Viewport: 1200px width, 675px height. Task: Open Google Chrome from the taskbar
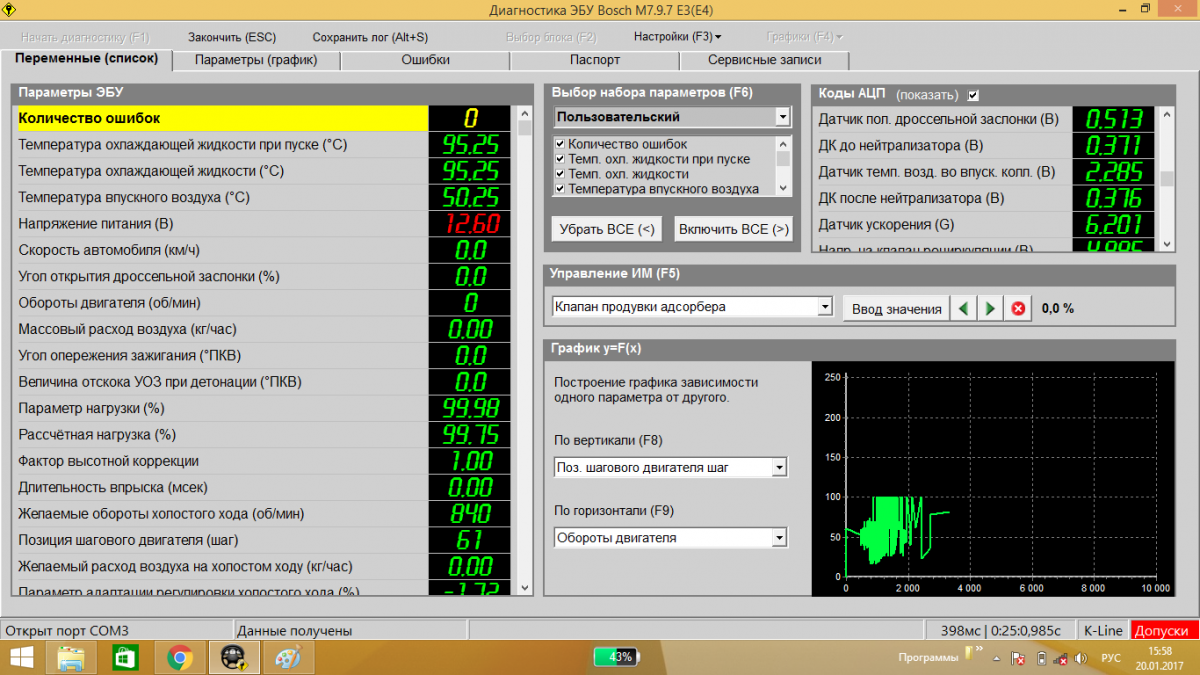(180, 657)
